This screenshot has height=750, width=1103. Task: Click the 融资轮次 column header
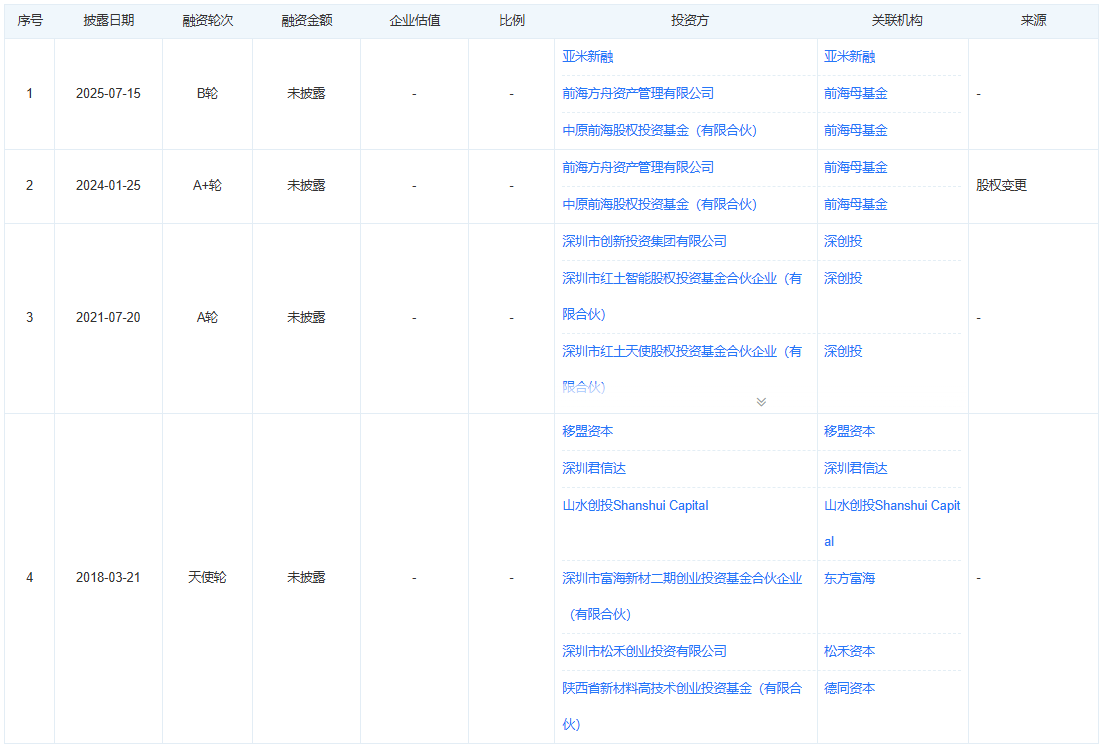pyautogui.click(x=207, y=21)
